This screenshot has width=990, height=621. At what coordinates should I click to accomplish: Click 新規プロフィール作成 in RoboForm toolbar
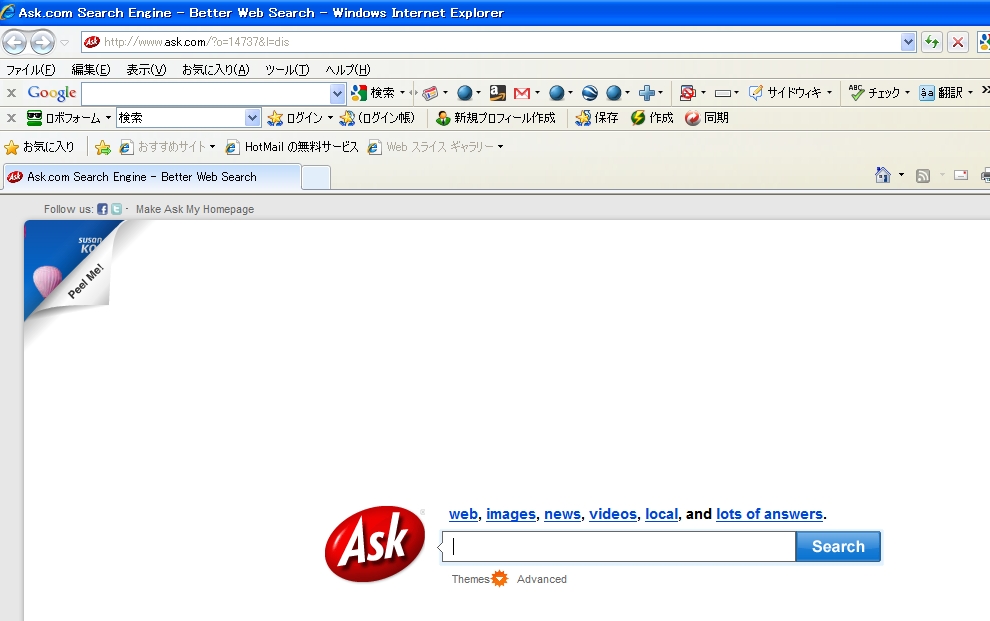pyautogui.click(x=496, y=118)
